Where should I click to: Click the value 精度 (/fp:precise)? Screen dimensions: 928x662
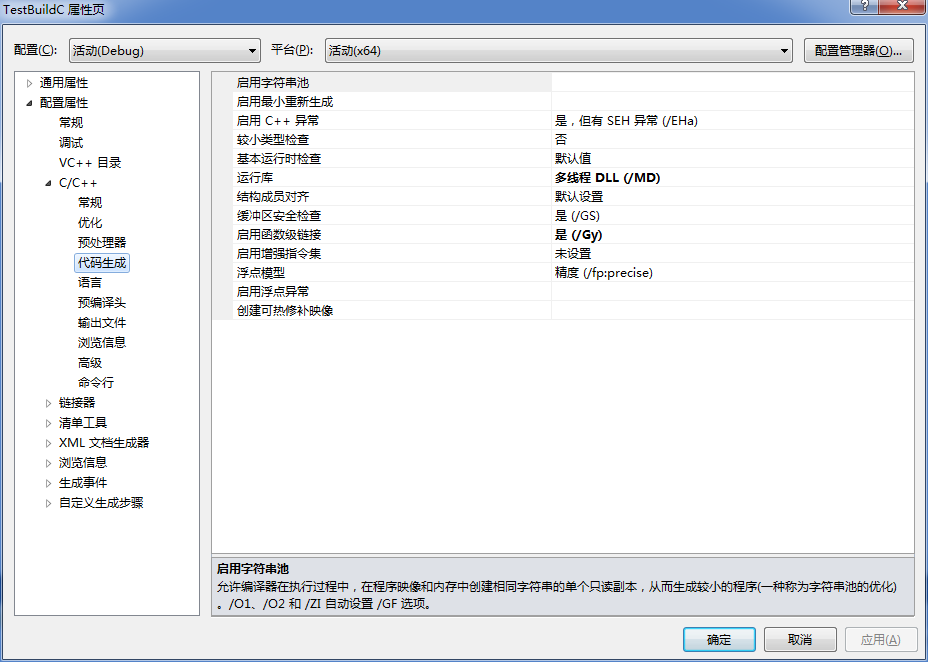click(604, 272)
